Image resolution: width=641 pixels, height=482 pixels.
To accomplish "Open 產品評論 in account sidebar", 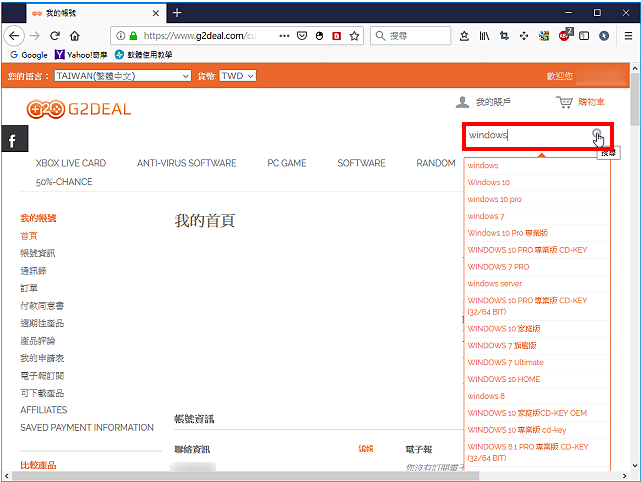I will pyautogui.click(x=38, y=341).
